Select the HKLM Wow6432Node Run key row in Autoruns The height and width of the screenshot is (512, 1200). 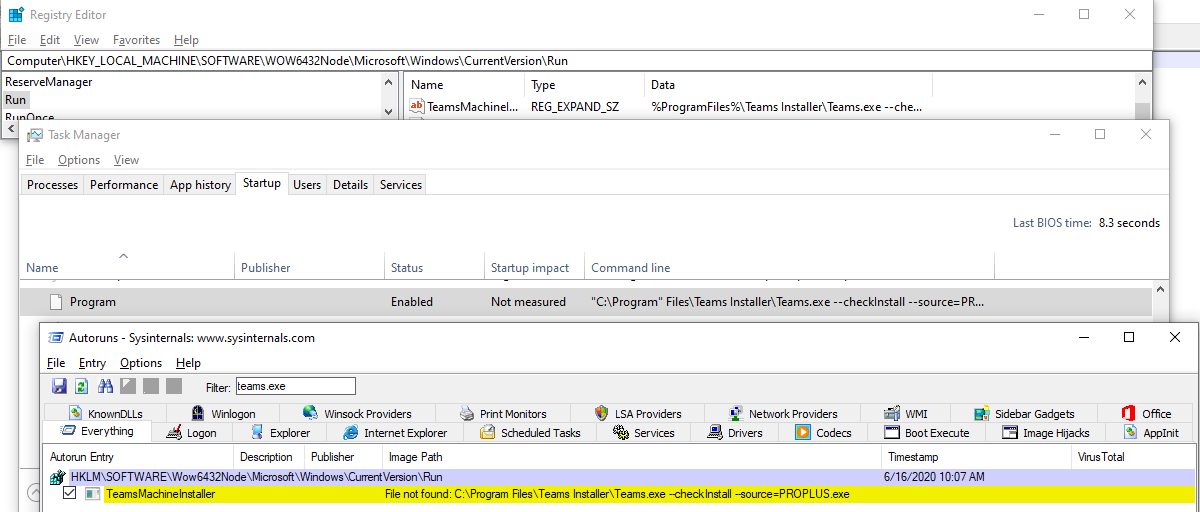pyautogui.click(x=620, y=477)
